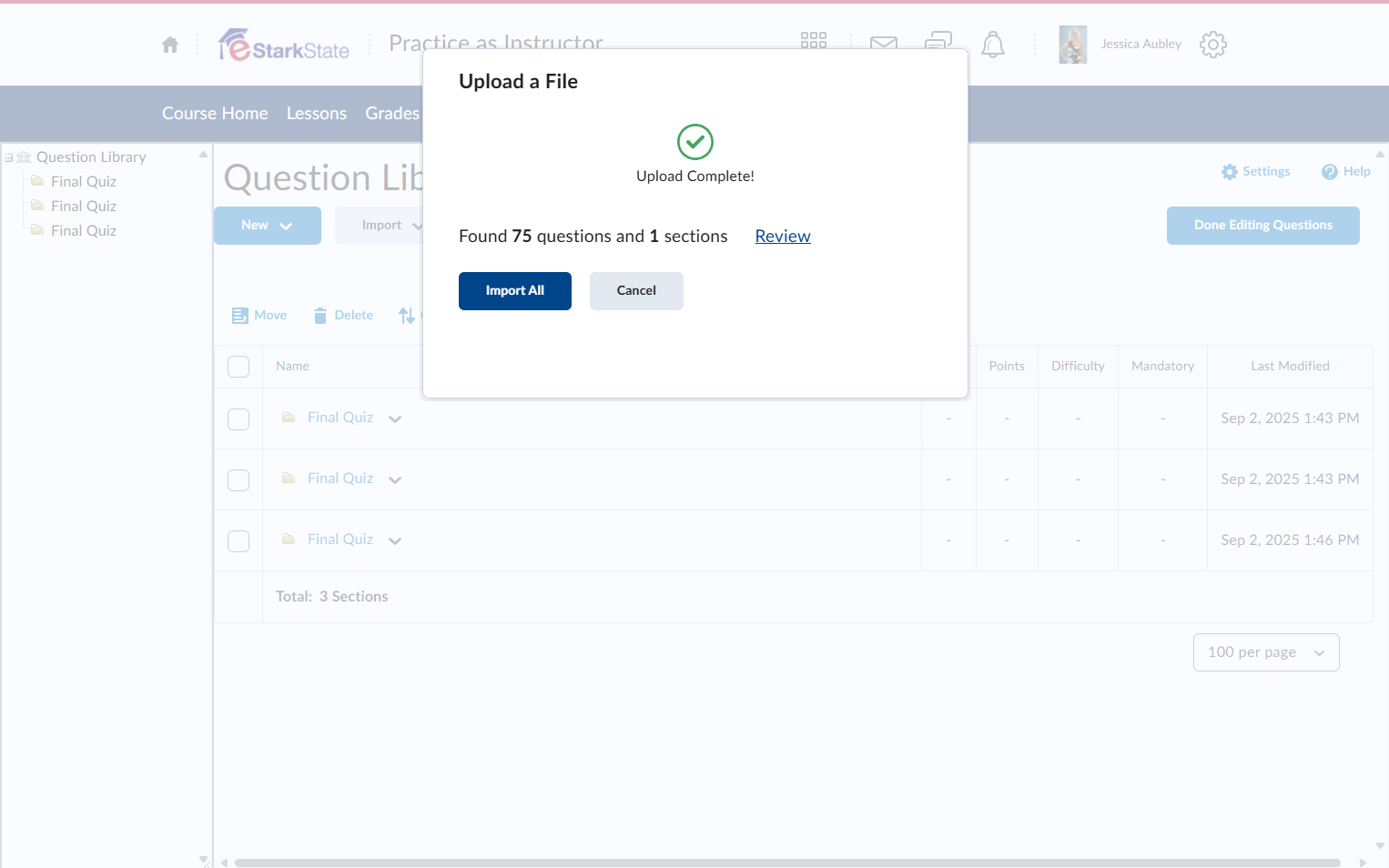
Task: Click Jessica Aubley profile picture
Action: coord(1073,45)
